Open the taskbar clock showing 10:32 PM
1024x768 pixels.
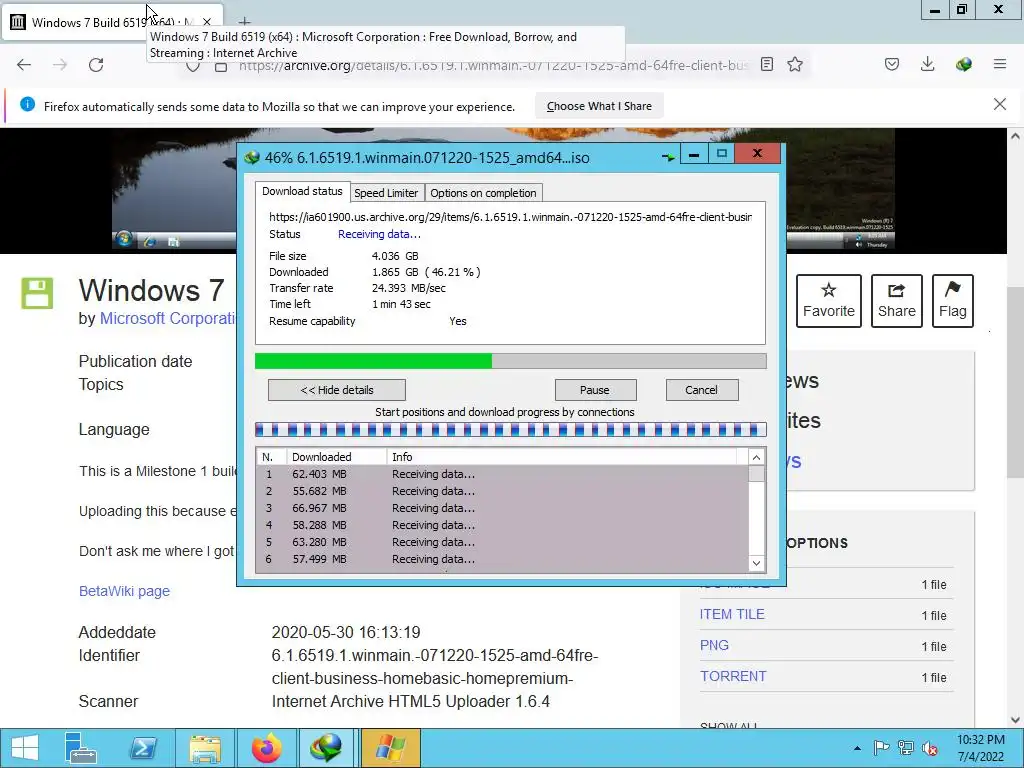coord(980,748)
